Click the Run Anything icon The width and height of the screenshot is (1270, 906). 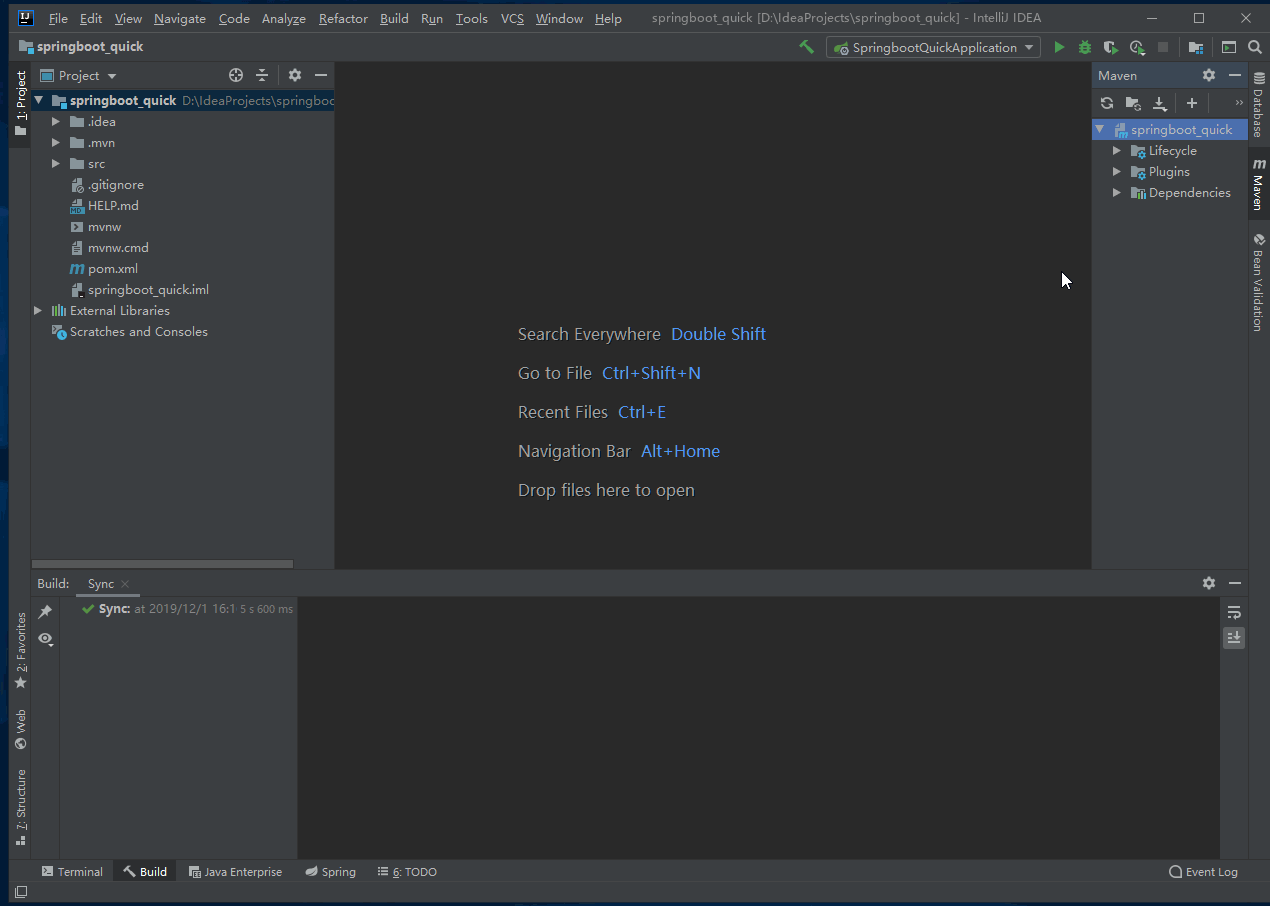pos(1229,47)
